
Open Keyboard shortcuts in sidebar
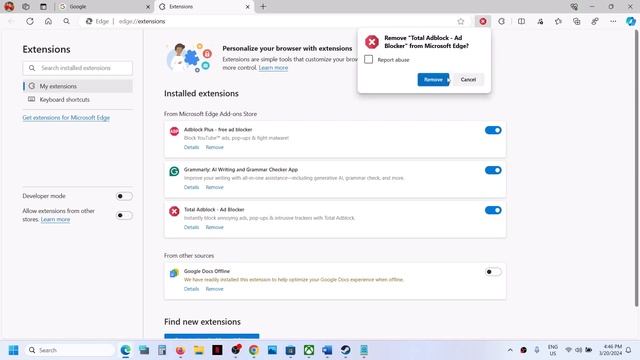pyautogui.click(x=78, y=100)
